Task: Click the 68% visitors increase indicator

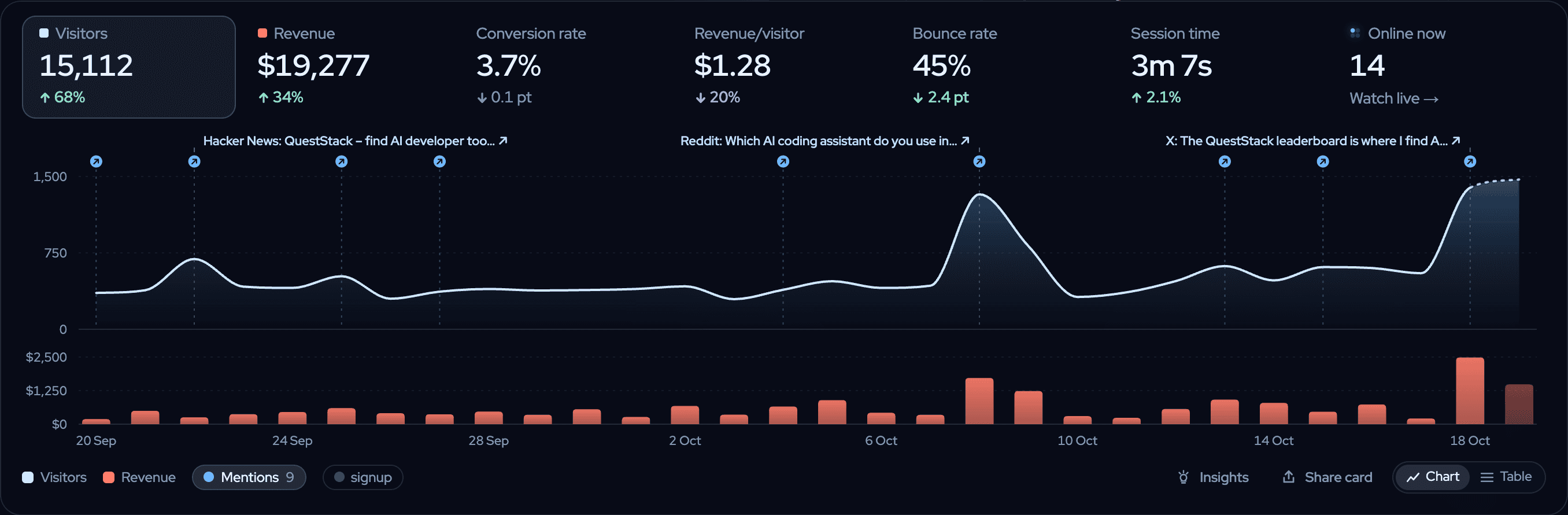Action: (62, 97)
